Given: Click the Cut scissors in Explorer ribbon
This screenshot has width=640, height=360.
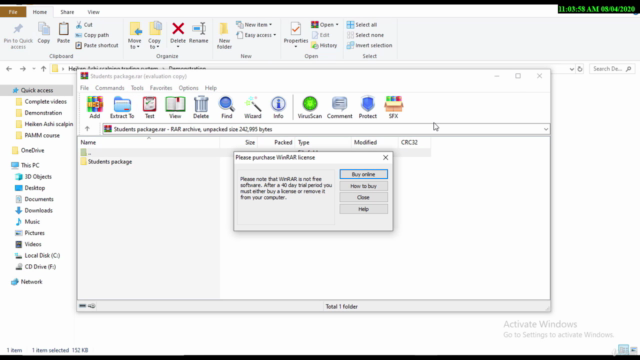Looking at the screenshot, I should coord(84,24).
